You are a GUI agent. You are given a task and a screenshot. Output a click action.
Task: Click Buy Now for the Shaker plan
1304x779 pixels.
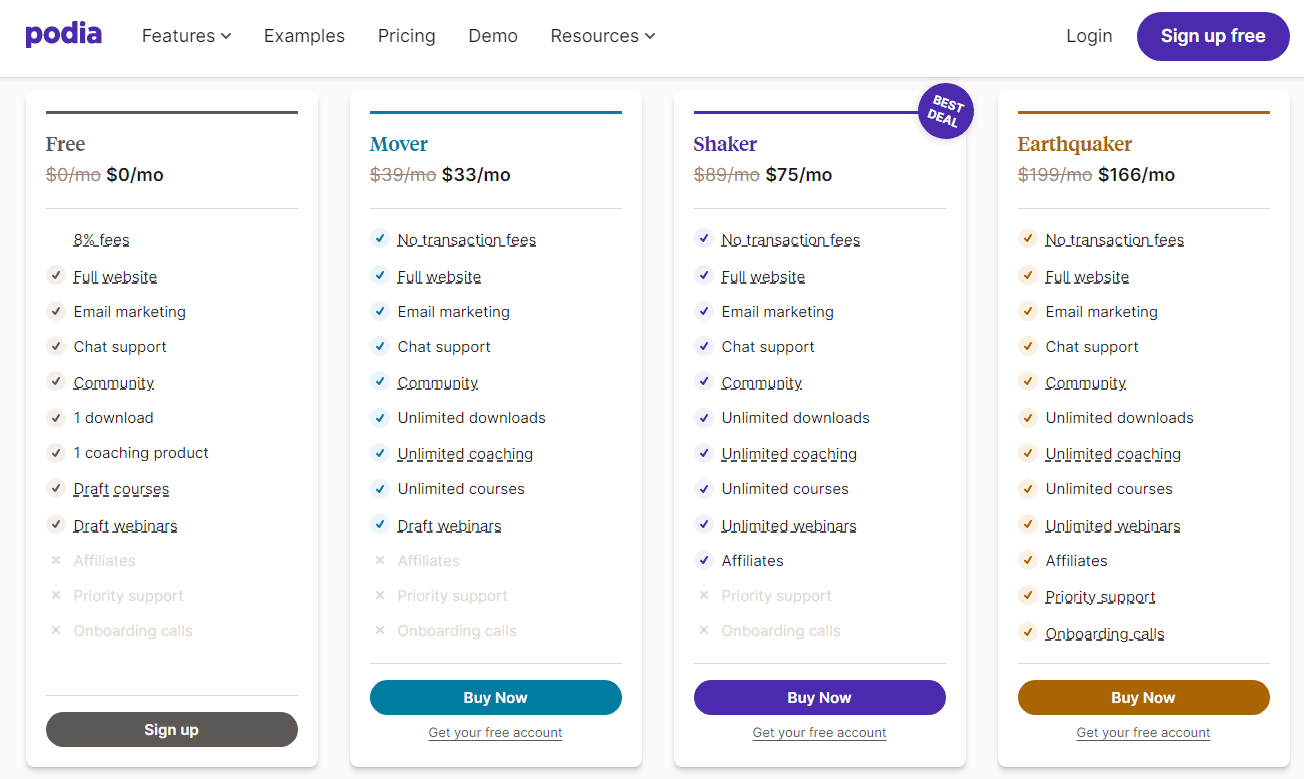click(820, 698)
